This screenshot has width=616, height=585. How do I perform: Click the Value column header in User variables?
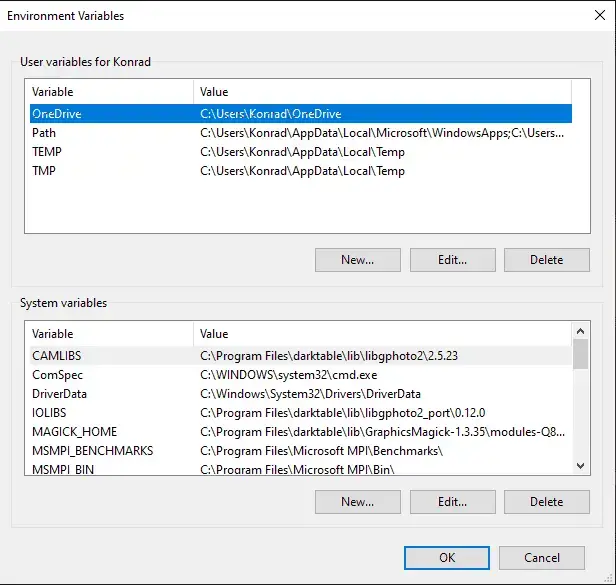pos(382,92)
